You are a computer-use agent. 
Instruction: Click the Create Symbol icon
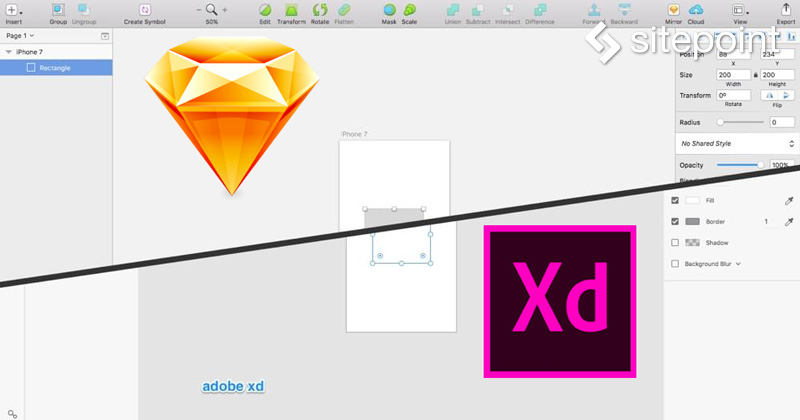(145, 10)
